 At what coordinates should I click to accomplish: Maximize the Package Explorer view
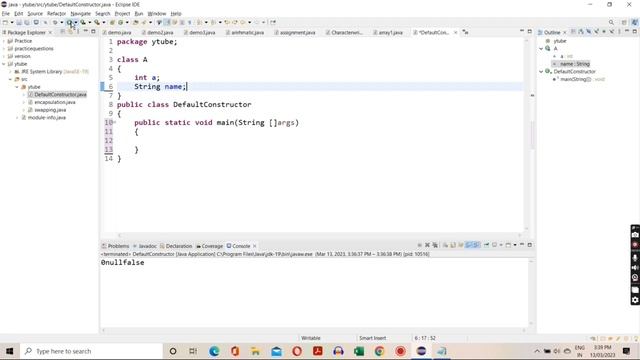pyautogui.click(x=93, y=31)
